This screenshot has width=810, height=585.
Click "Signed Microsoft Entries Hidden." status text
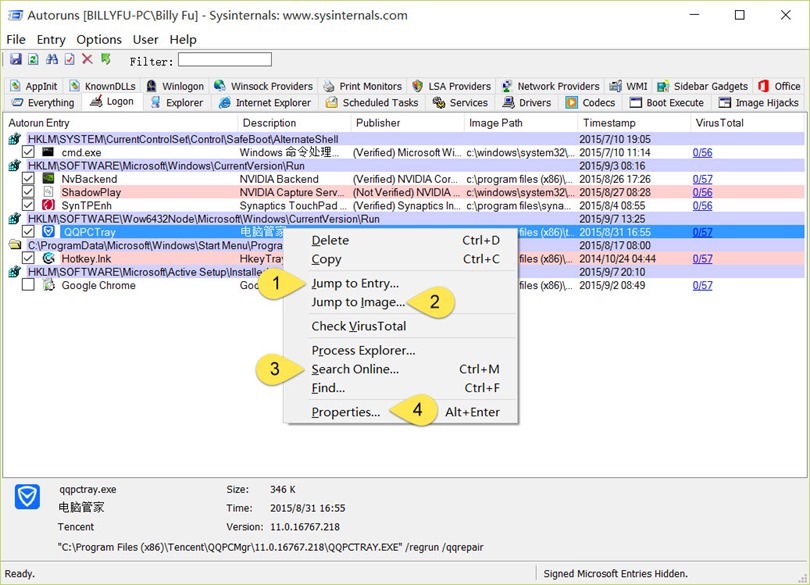point(615,574)
